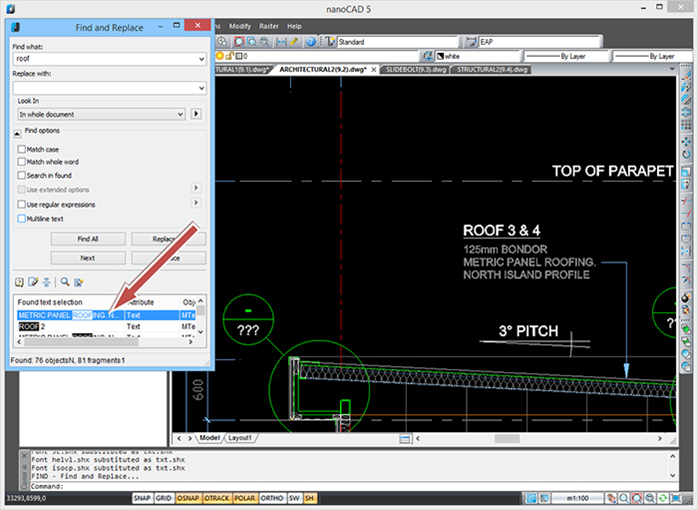Enable the Match case checkbox
698x510 pixels.
(x=22, y=149)
